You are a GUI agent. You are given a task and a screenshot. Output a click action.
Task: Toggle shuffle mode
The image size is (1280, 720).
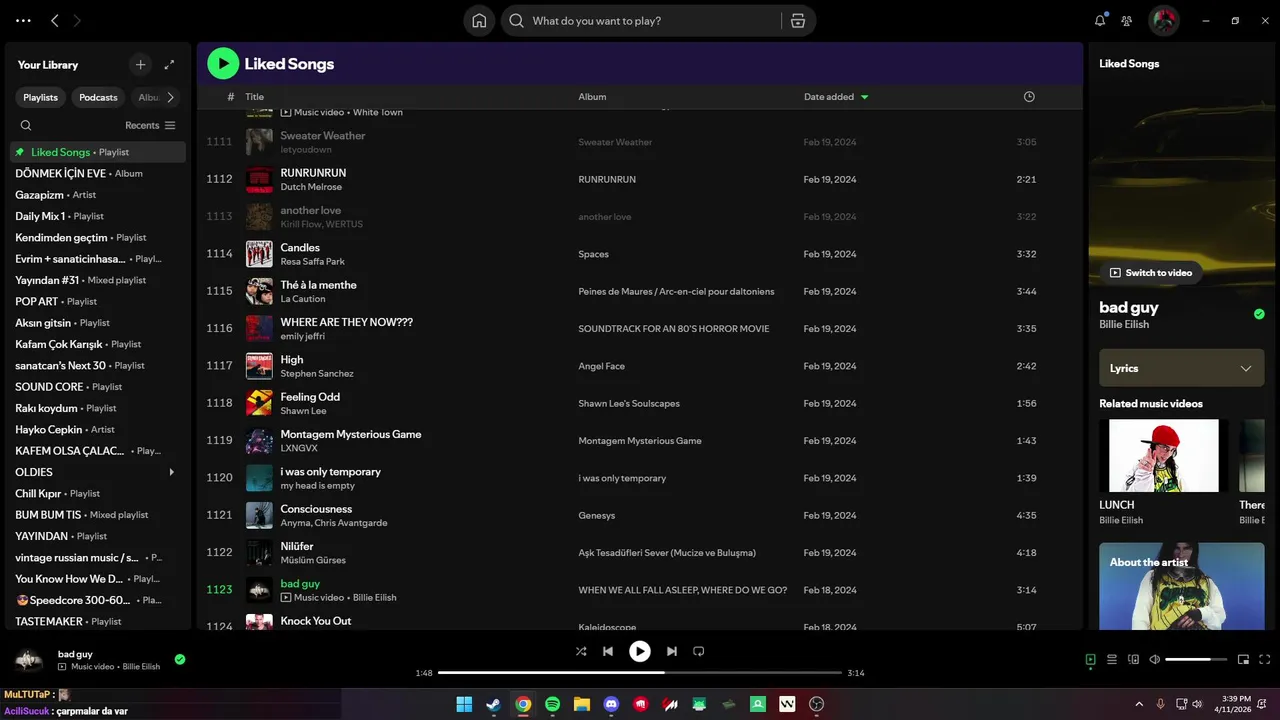[581, 651]
